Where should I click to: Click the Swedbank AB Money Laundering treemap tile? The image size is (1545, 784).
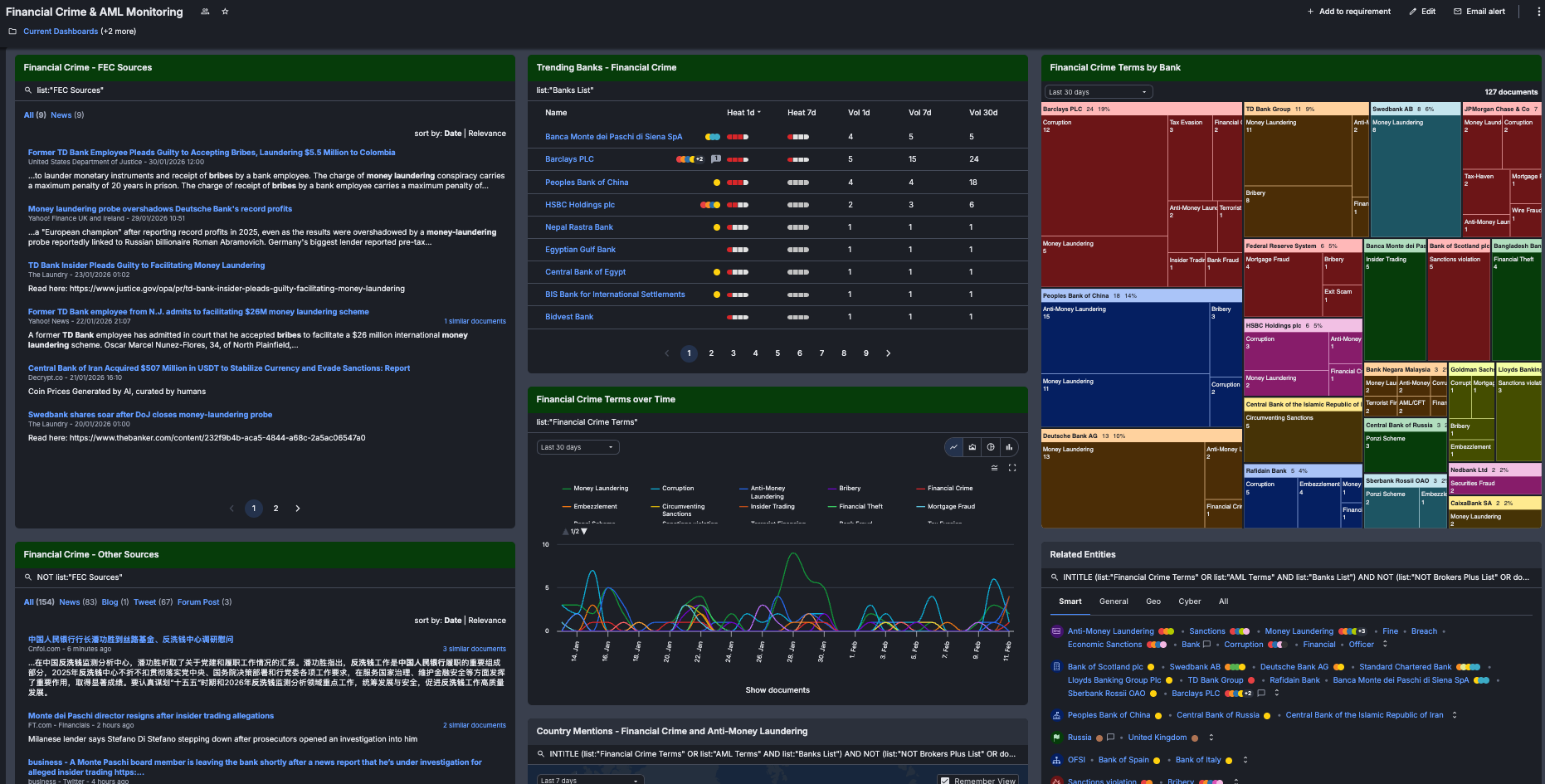[1416, 177]
